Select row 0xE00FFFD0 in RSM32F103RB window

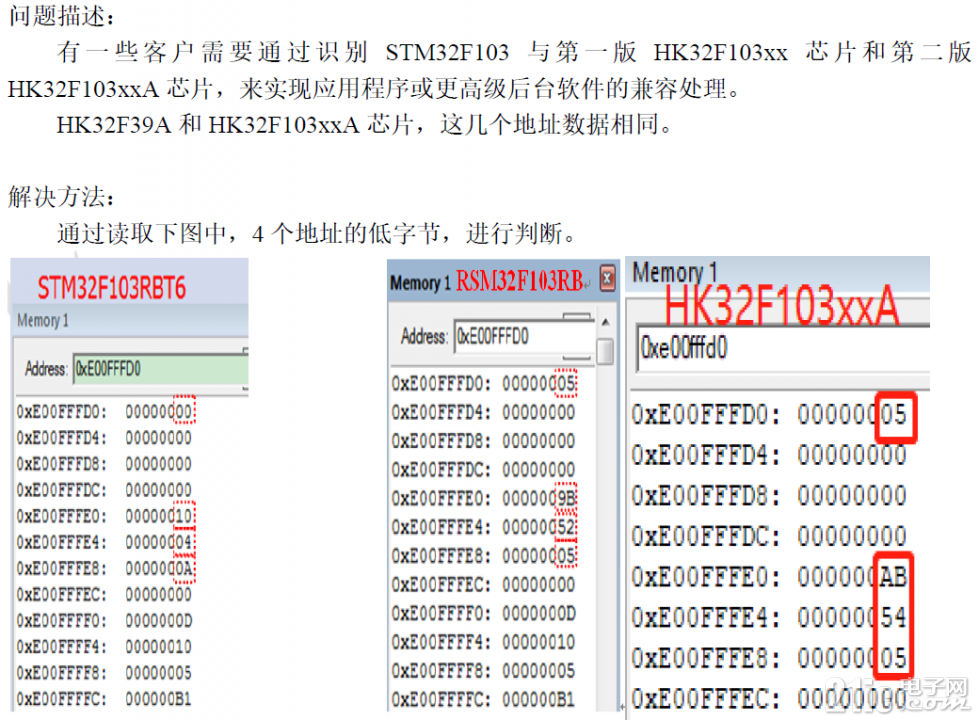484,383
